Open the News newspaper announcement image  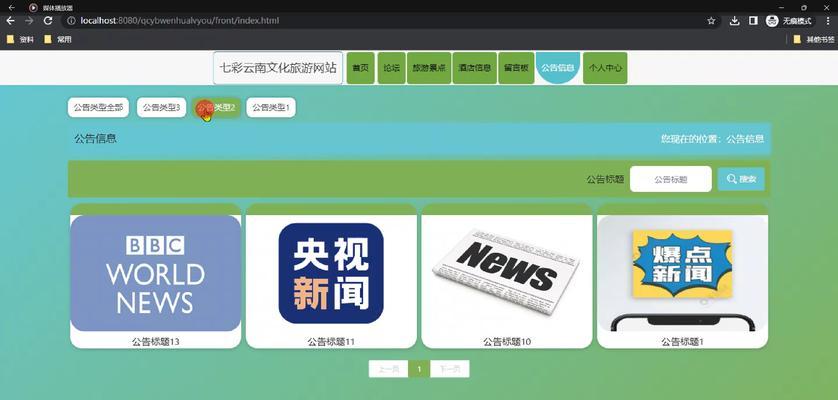[x=507, y=273]
